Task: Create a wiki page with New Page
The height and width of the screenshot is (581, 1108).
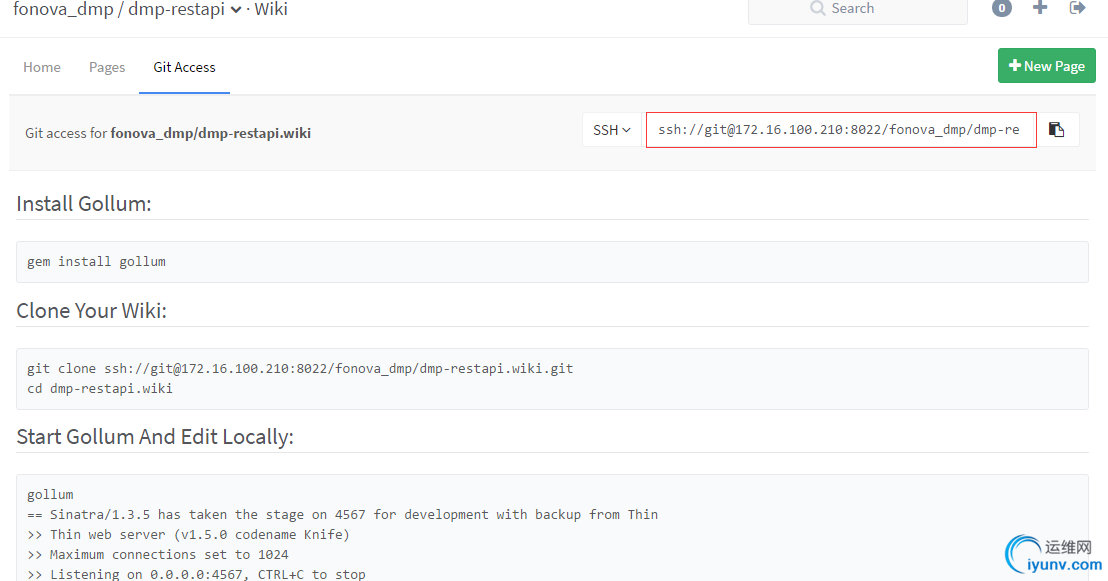Action: [x=1047, y=66]
